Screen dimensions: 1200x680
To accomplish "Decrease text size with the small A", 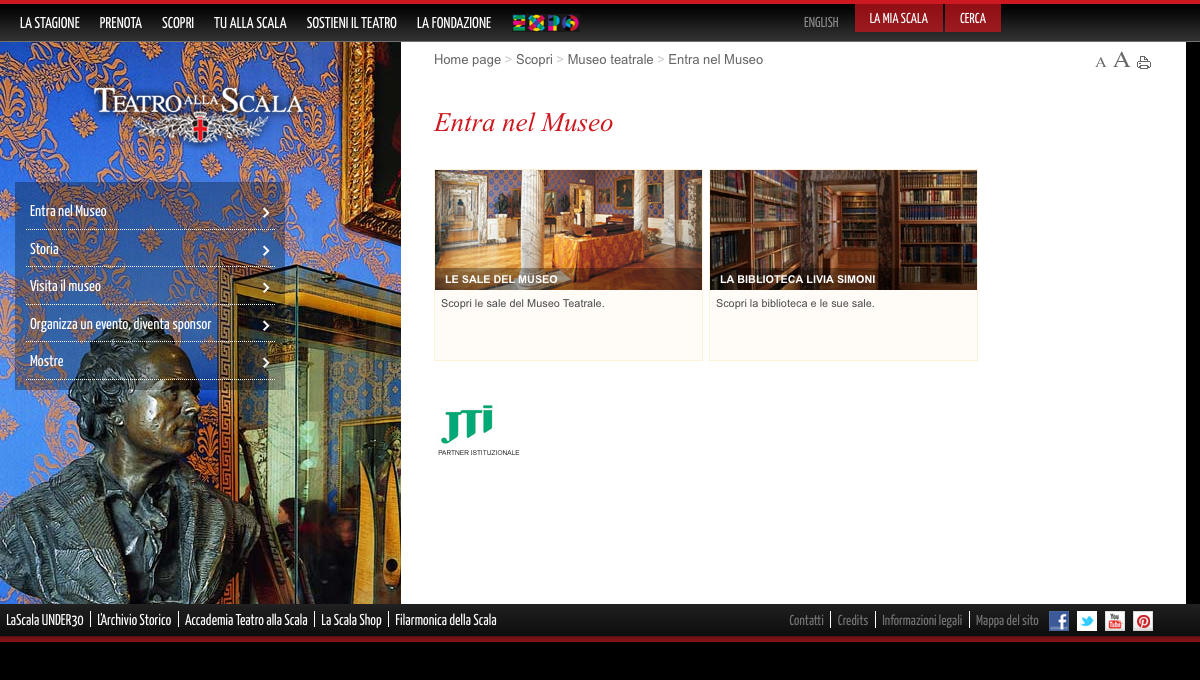I will (x=1101, y=62).
